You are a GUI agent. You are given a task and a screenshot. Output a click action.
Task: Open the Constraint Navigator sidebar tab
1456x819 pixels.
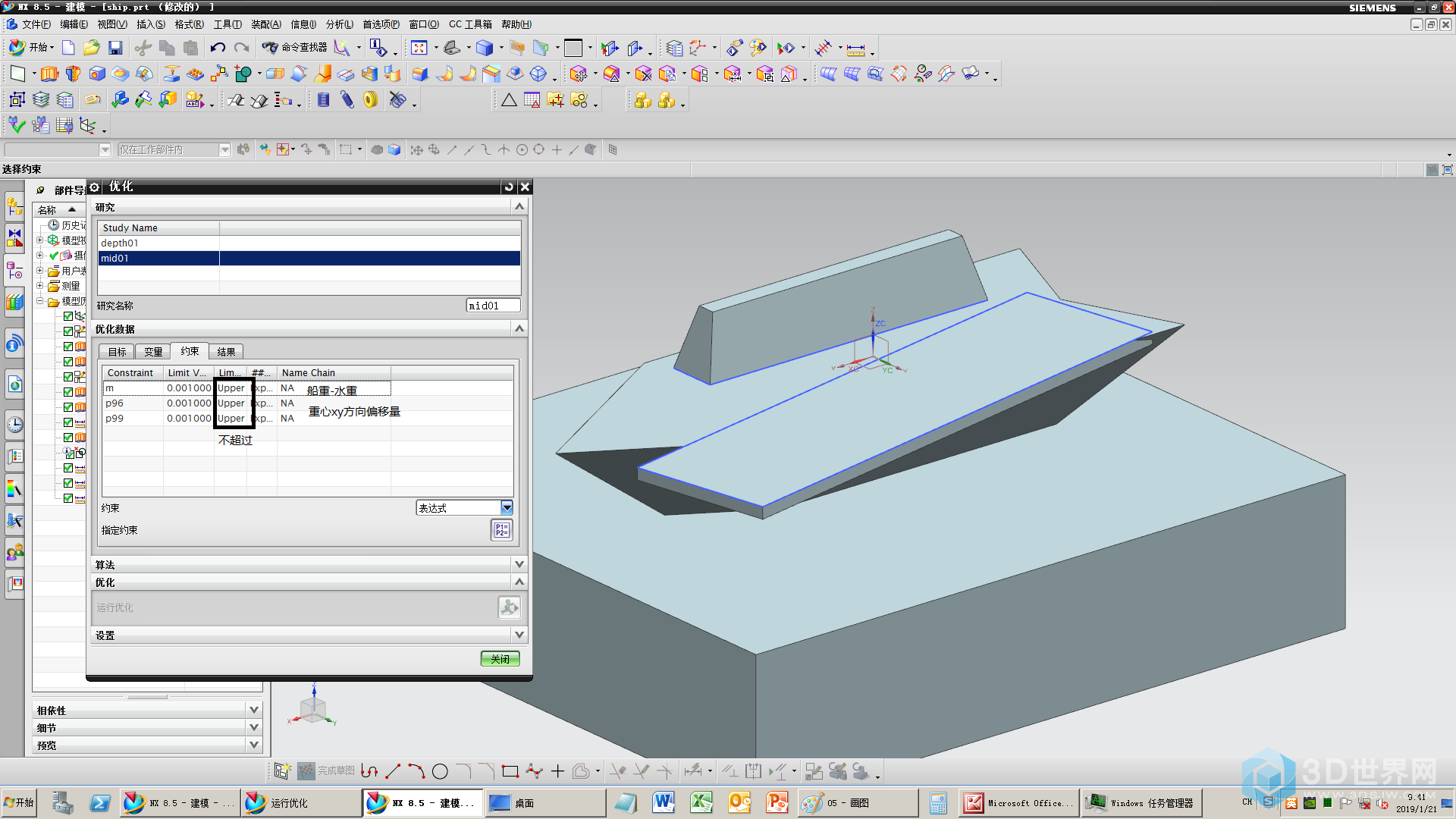pos(14,238)
